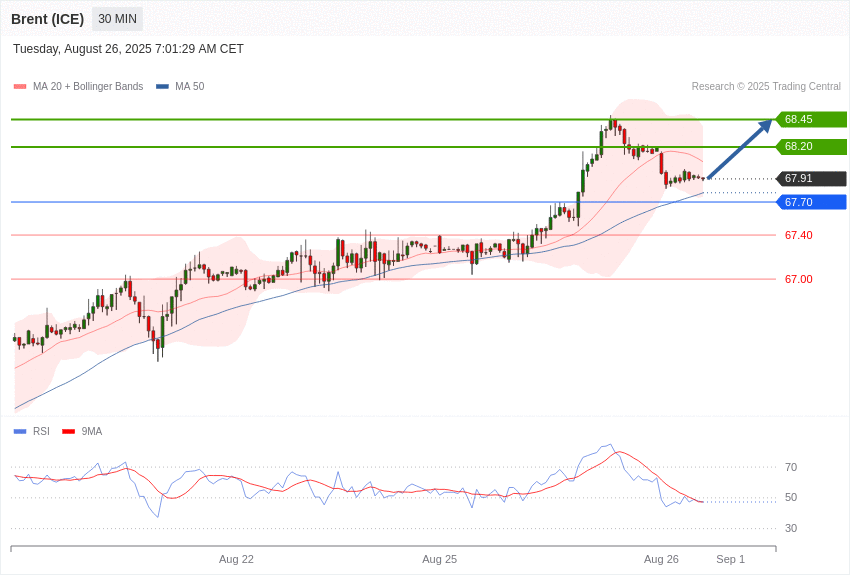Click the MA 50 legend label
This screenshot has height=576, width=850.
point(190,87)
